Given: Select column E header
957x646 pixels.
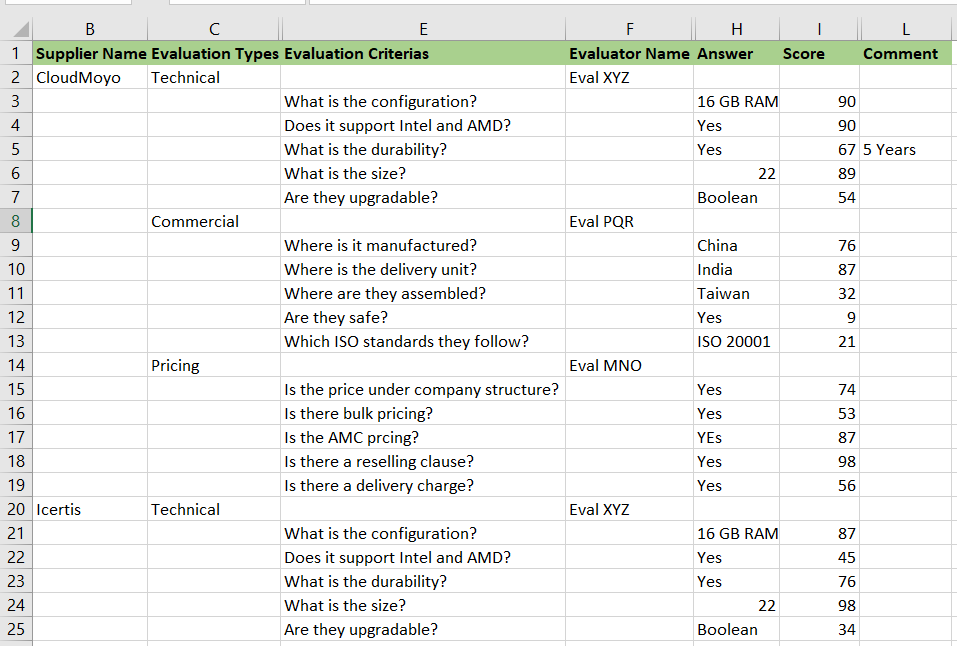Looking at the screenshot, I should click(x=423, y=30).
